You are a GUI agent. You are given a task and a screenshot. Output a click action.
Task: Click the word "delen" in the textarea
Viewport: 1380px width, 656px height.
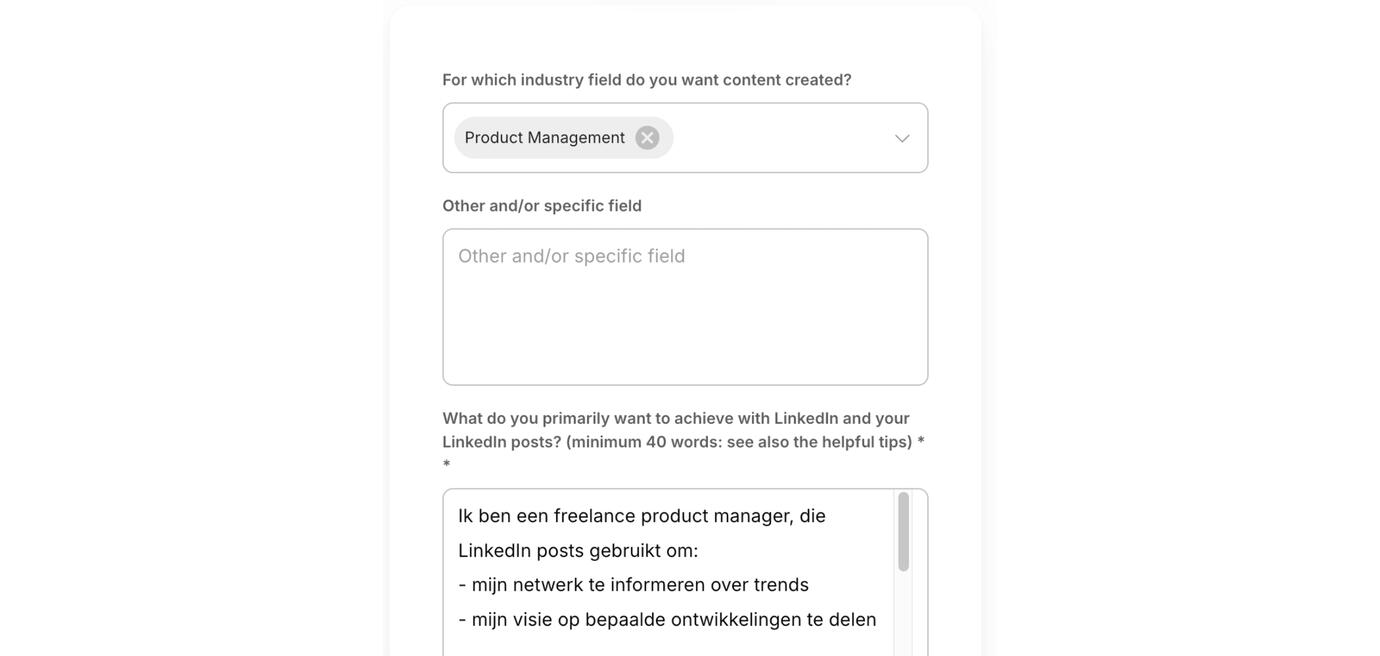point(852,620)
